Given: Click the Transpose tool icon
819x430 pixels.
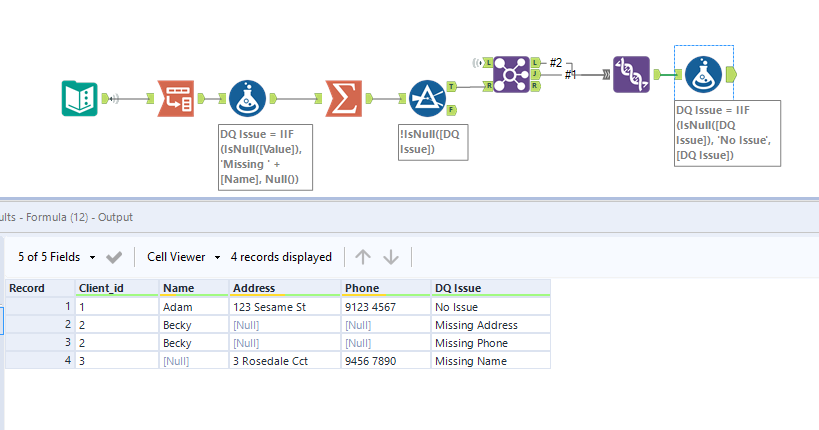Looking at the screenshot, I should point(175,98).
